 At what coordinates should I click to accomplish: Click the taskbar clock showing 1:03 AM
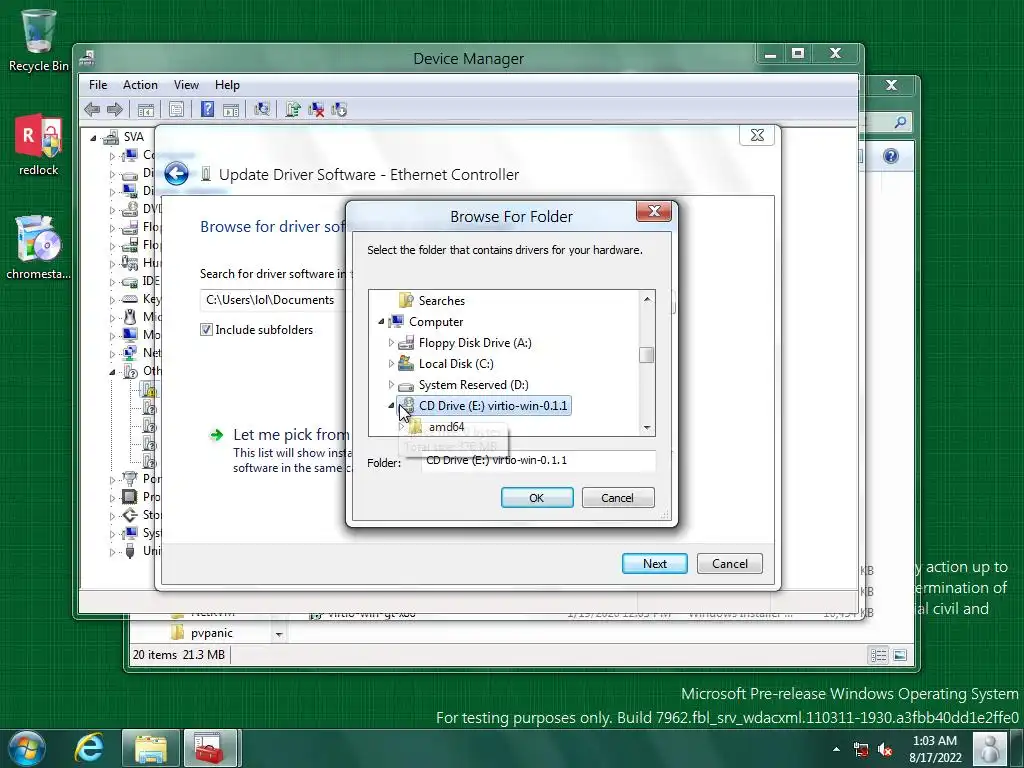935,749
